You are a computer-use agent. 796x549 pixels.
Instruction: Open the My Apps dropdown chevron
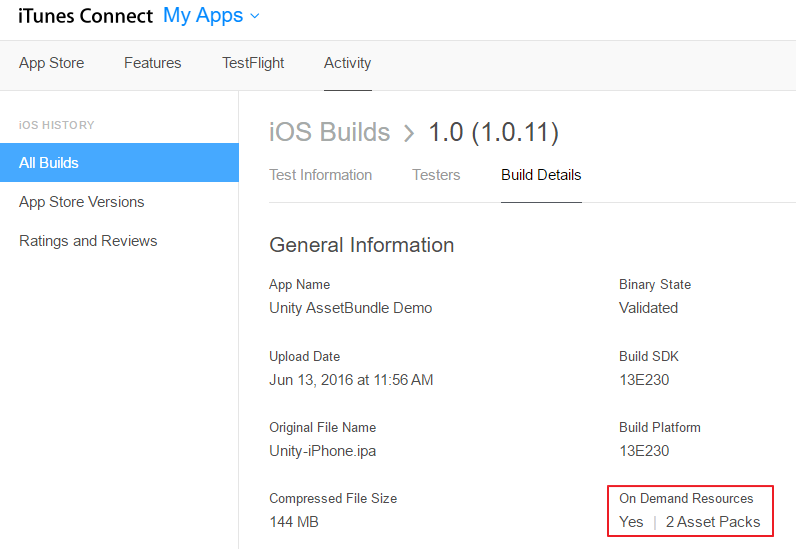click(254, 16)
